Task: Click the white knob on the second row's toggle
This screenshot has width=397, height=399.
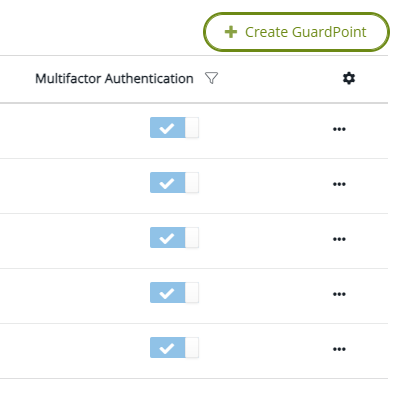Action: (x=192, y=182)
